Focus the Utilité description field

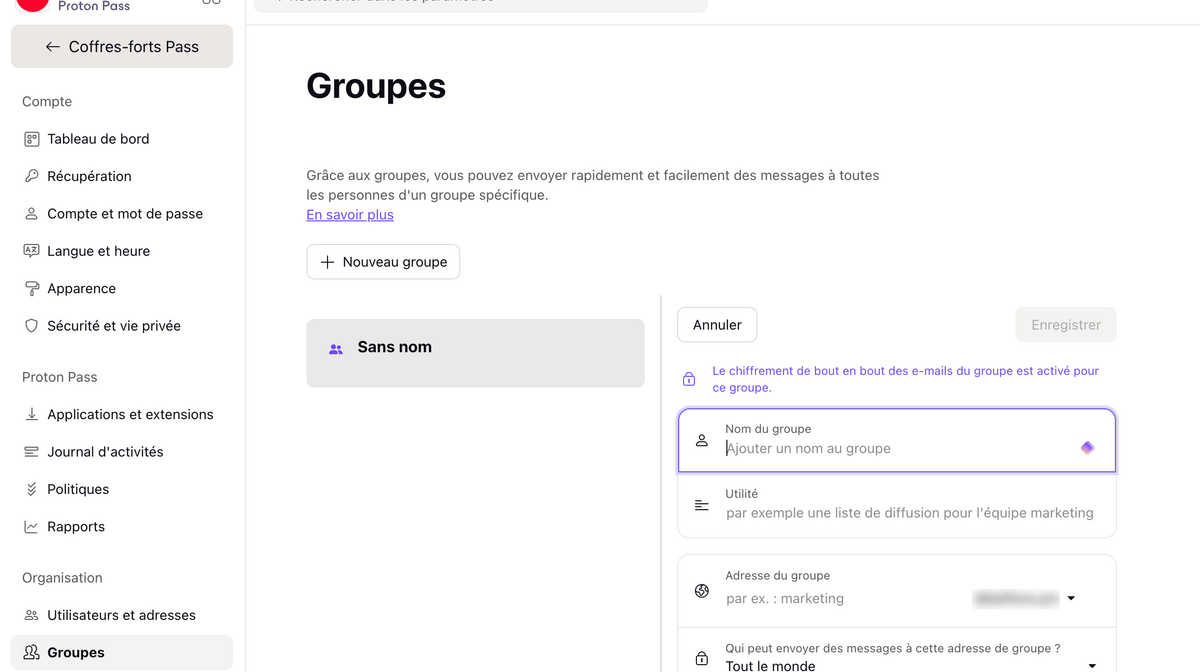coord(909,513)
